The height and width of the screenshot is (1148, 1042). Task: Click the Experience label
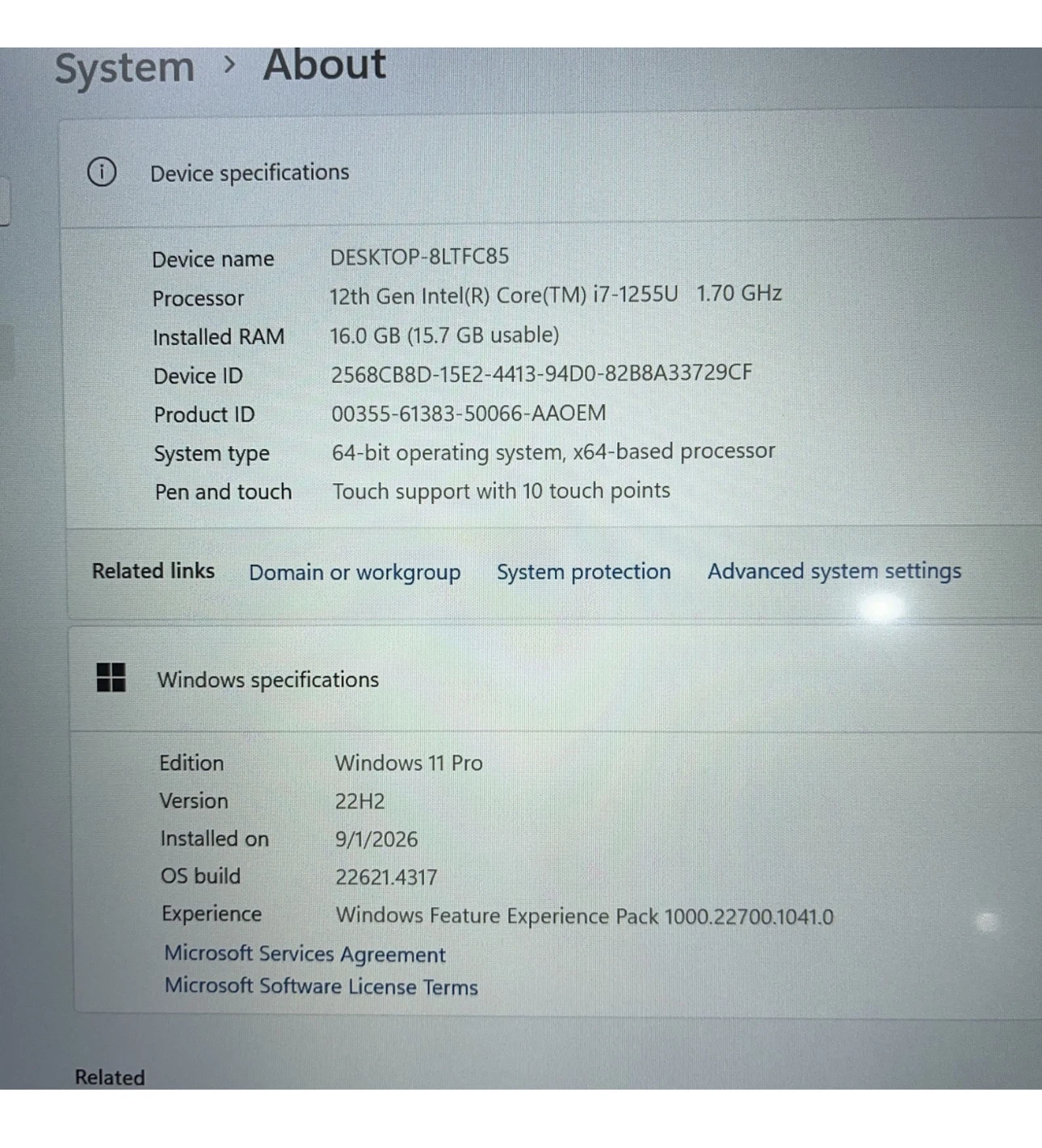click(x=212, y=915)
